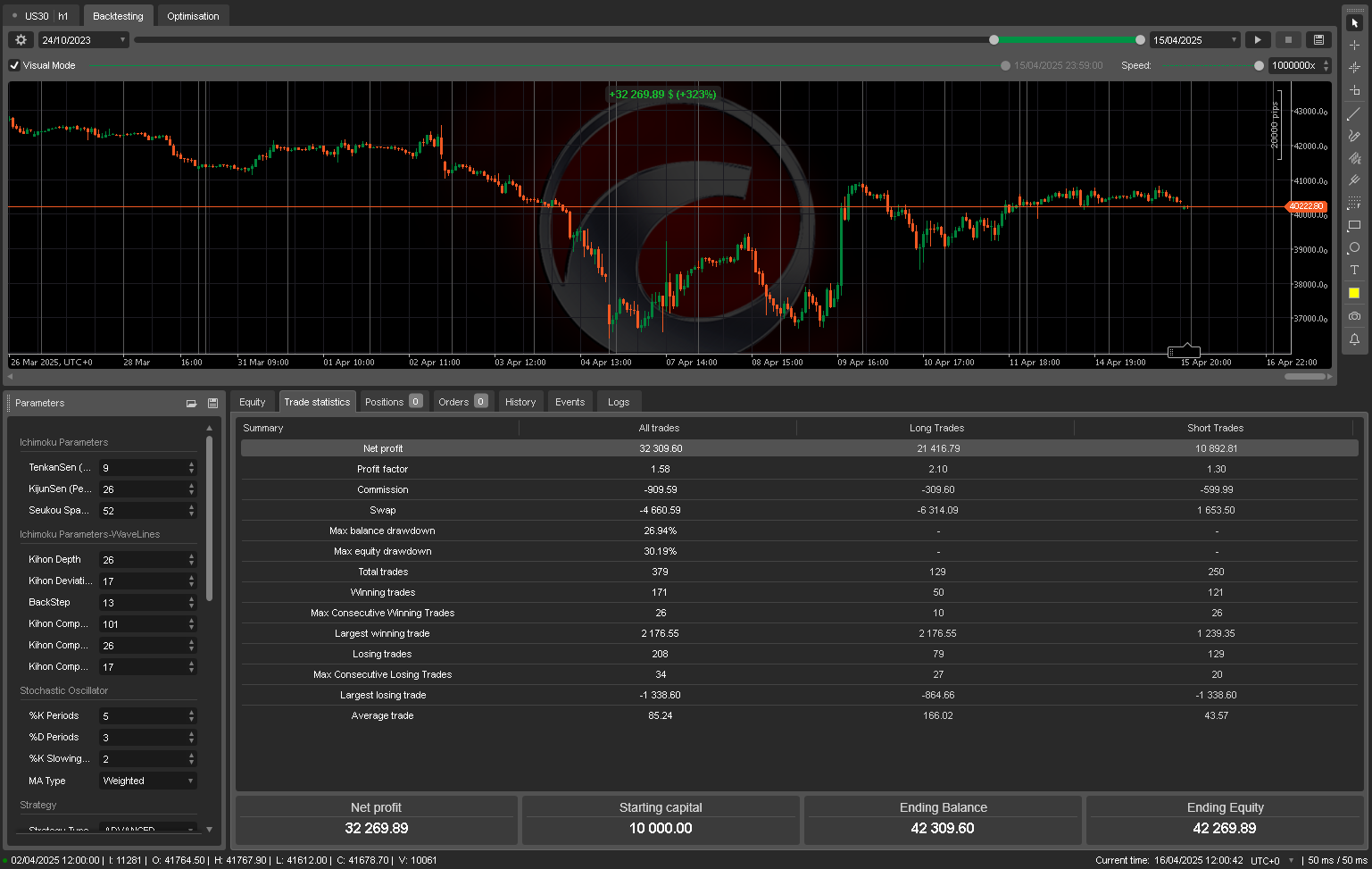
Task: Open backtesting settings gear
Action: tap(21, 40)
